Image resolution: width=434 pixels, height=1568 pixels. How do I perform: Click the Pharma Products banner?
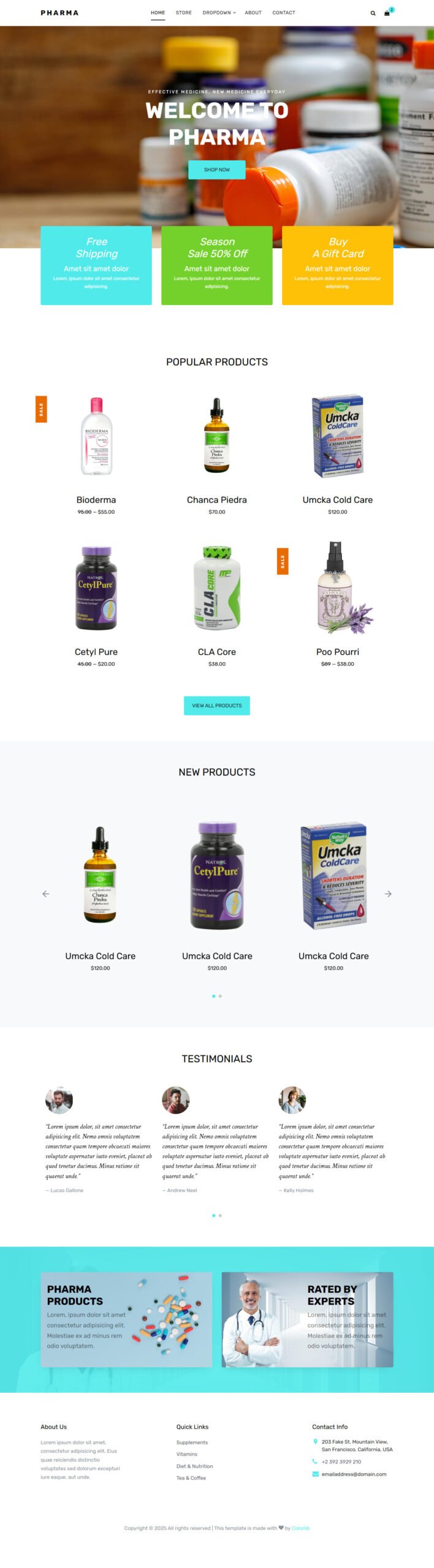click(x=126, y=1319)
